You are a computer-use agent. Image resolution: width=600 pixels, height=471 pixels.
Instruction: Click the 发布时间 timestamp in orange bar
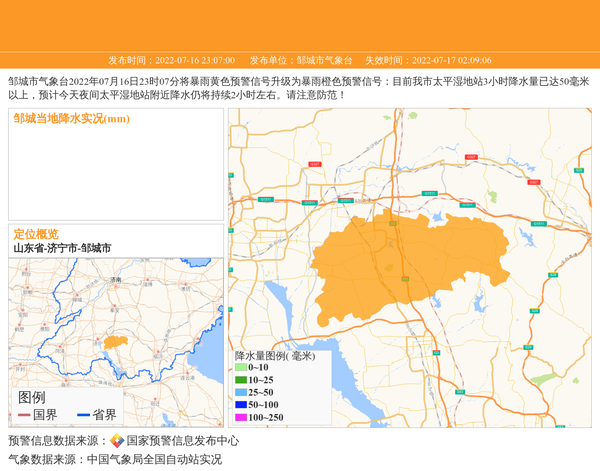point(171,60)
